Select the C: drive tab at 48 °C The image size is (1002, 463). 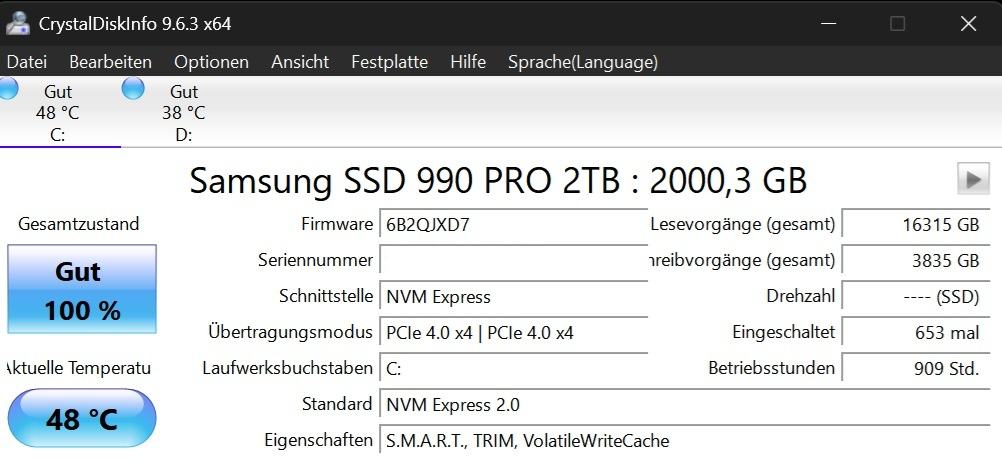click(x=58, y=113)
